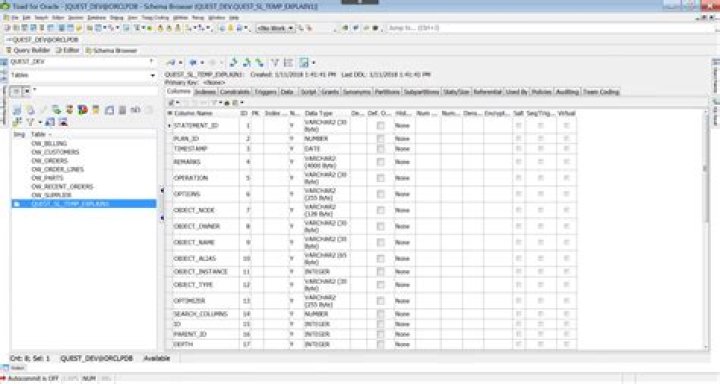The height and width of the screenshot is (384, 720).
Task: Open the Stats/Size tab
Action: [x=456, y=92]
